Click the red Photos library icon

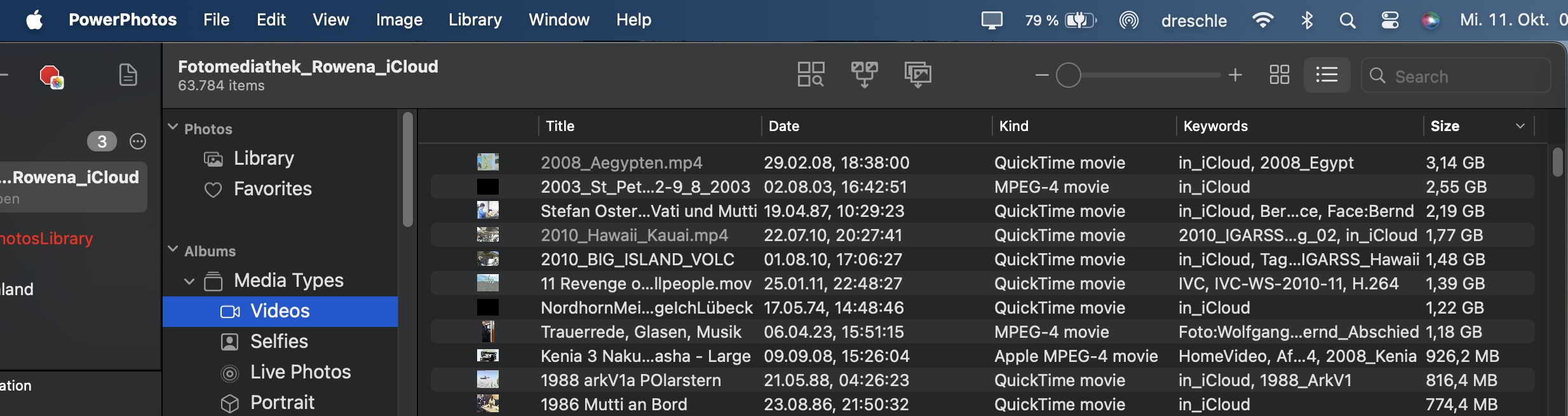click(51, 76)
